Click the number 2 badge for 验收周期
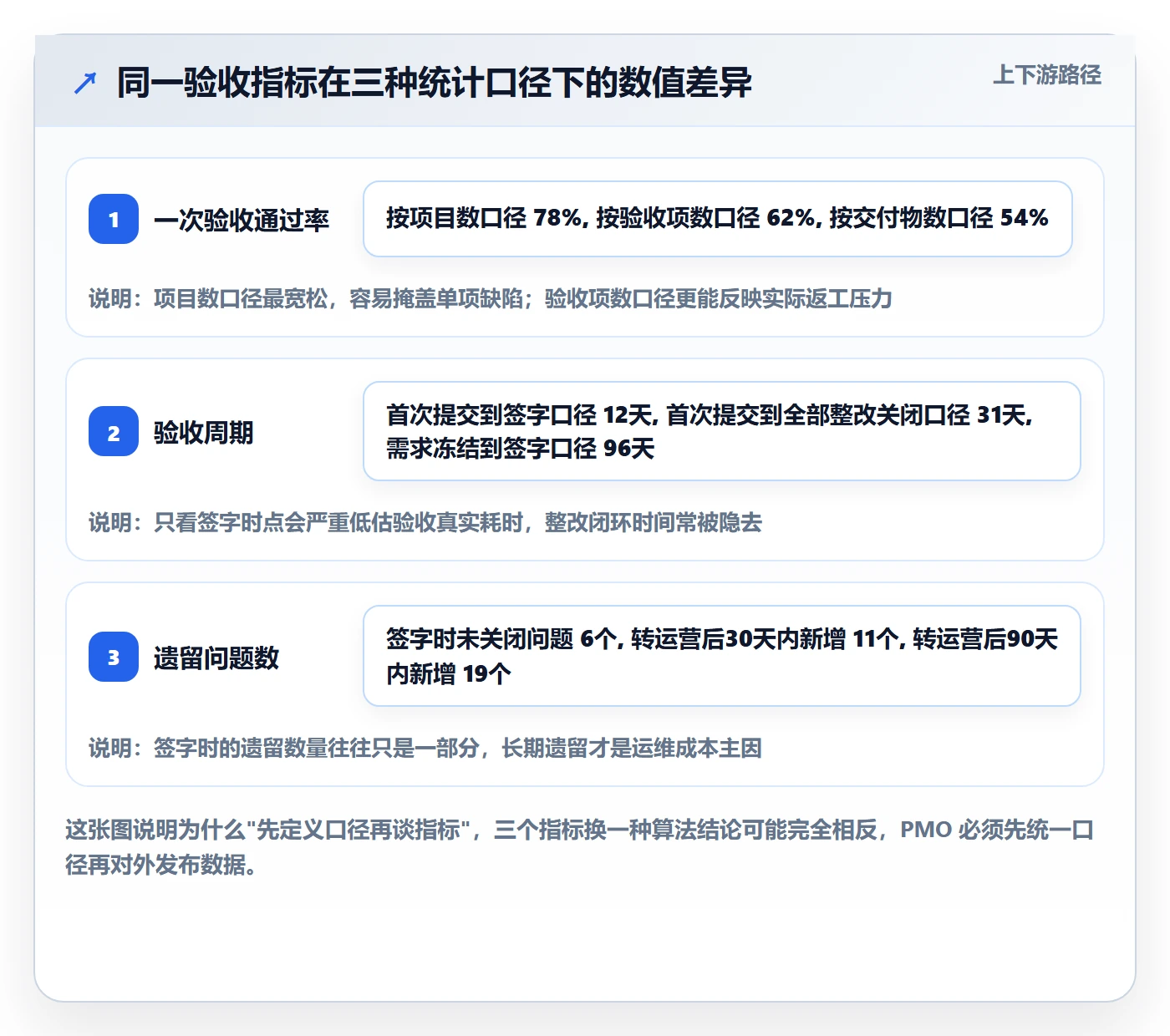 [x=114, y=432]
